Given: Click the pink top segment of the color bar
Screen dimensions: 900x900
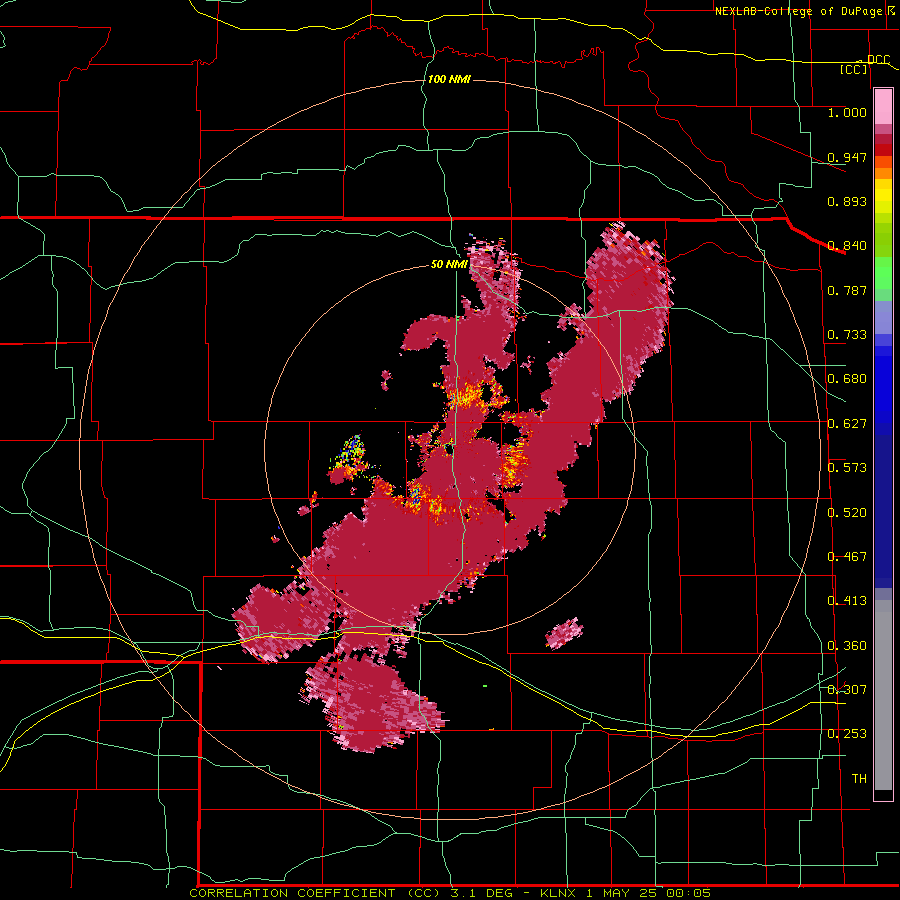Looking at the screenshot, I should point(883,106).
